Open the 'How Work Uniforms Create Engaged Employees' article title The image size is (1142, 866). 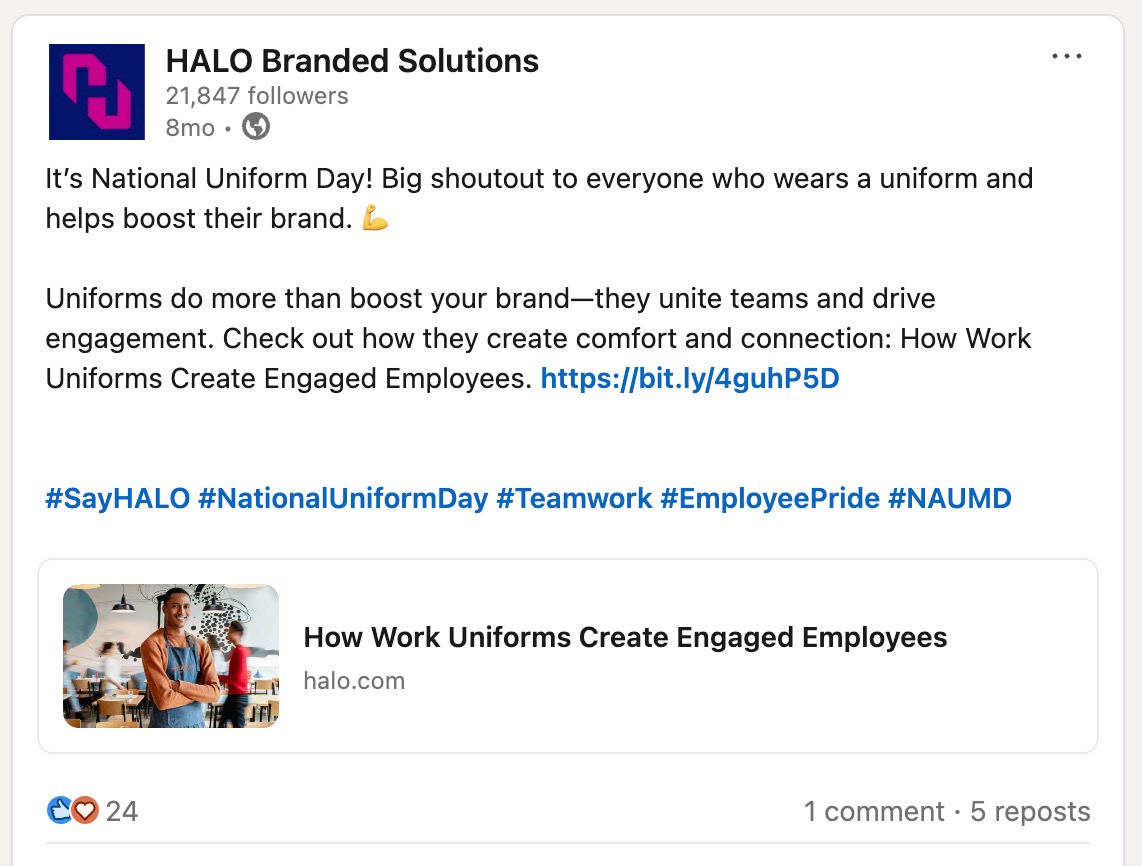(625, 638)
